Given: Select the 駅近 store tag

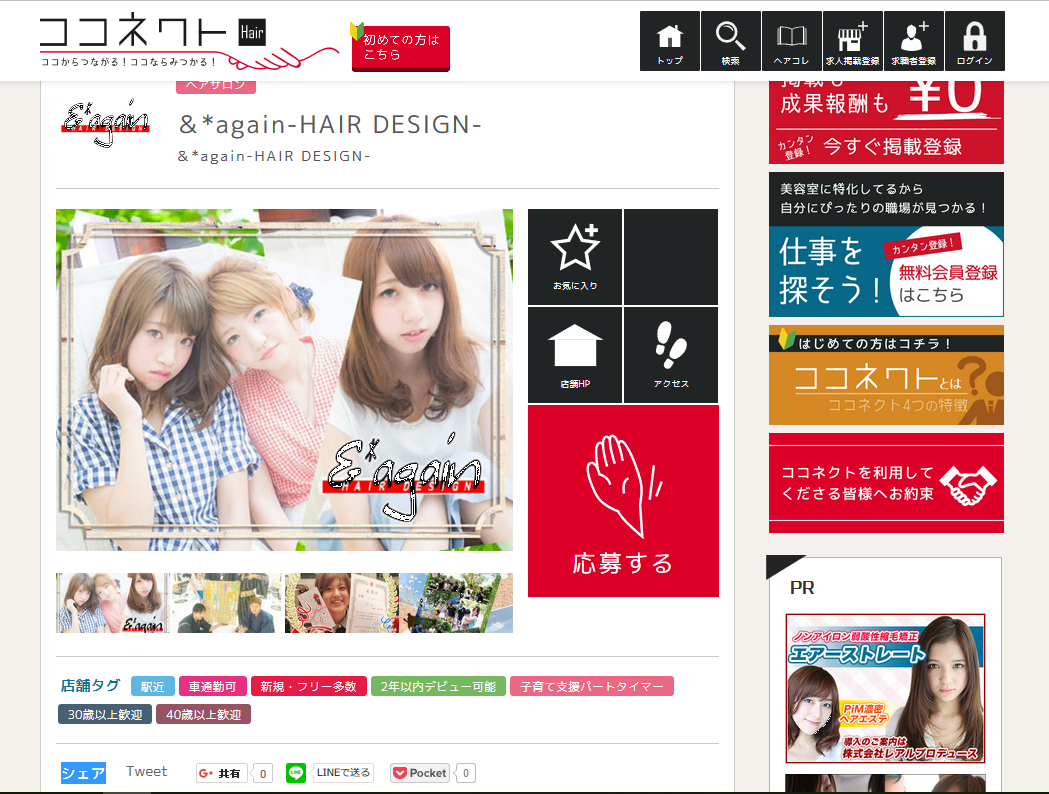Looking at the screenshot, I should (x=152, y=687).
